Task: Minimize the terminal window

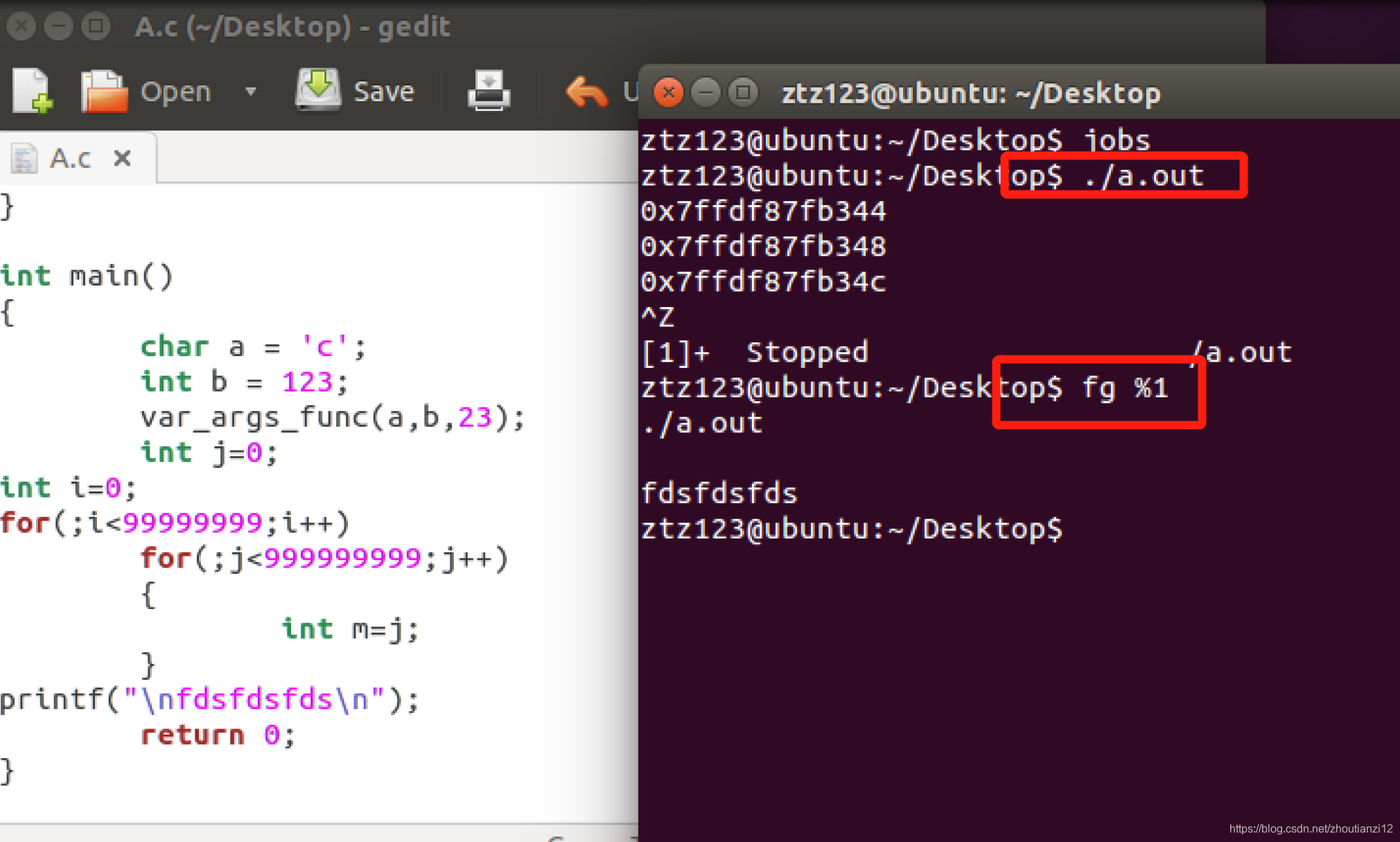Action: (x=706, y=92)
